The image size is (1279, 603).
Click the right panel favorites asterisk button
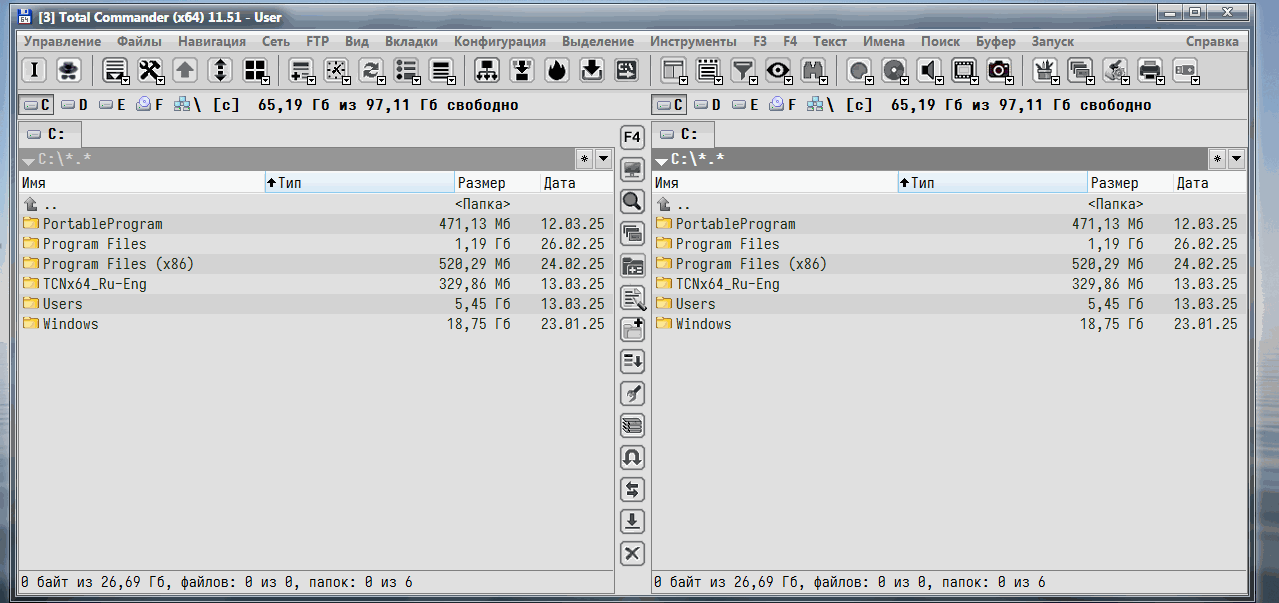coord(1218,159)
